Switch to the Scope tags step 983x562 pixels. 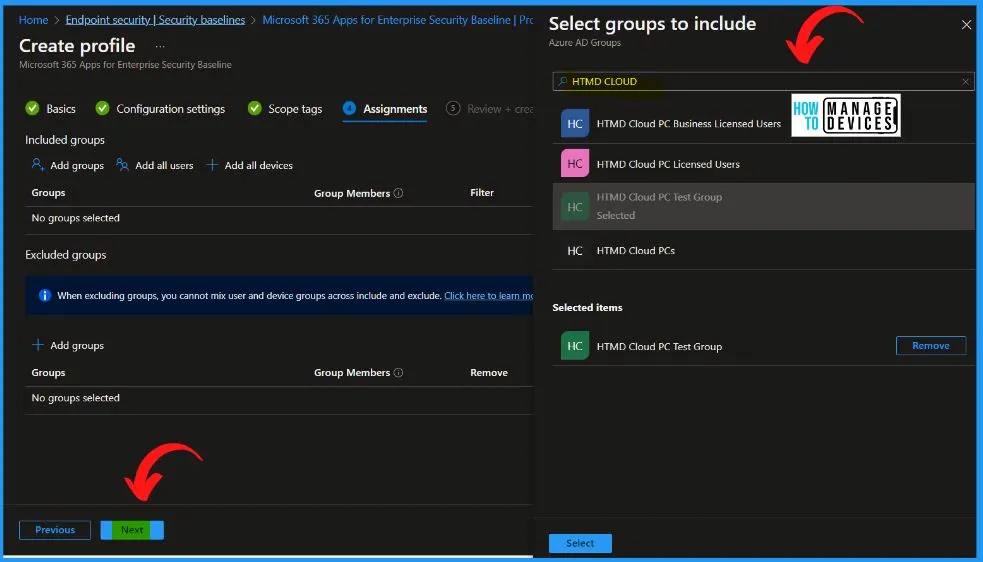coord(285,109)
